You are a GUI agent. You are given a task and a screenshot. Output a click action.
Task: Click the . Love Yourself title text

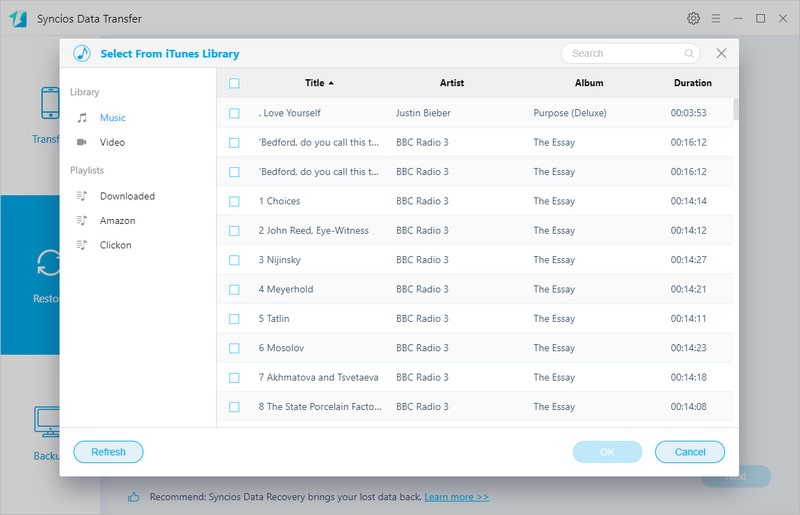289,113
